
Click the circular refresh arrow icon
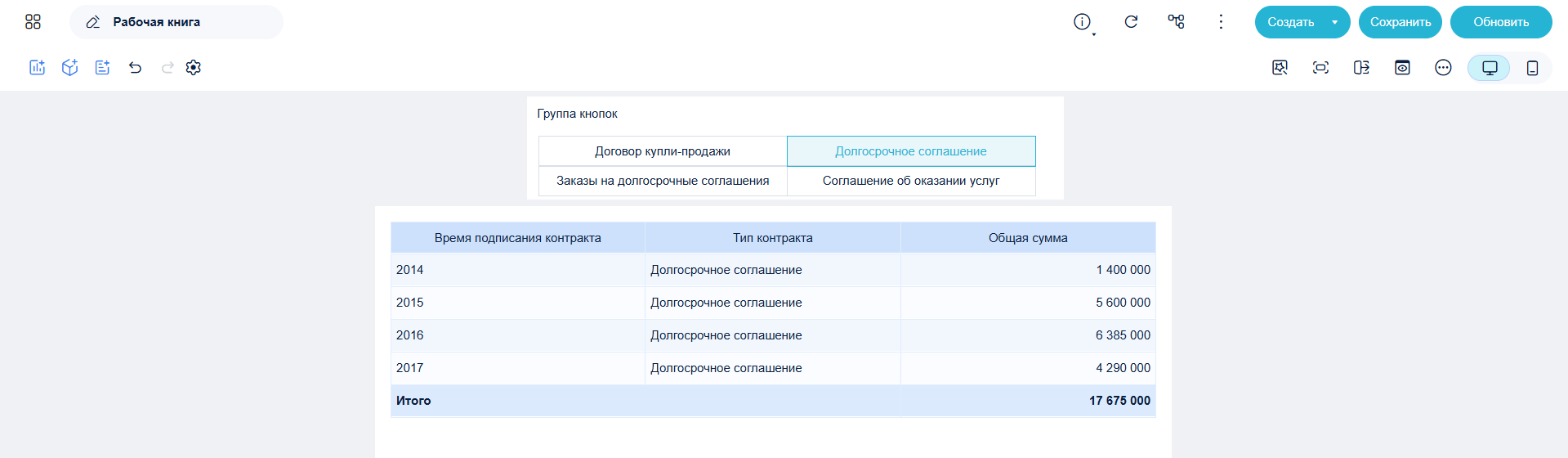(1131, 22)
